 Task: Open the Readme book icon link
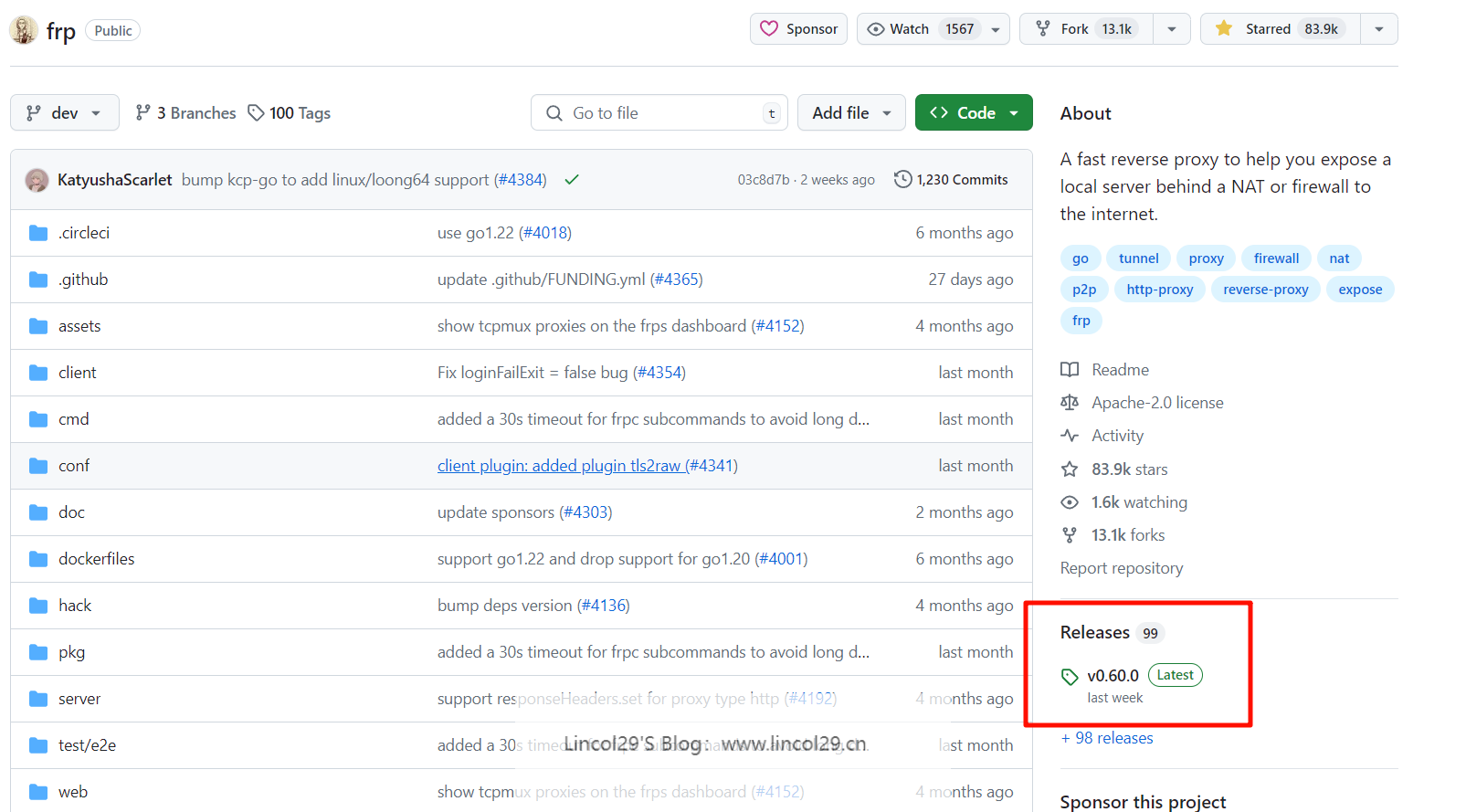pyautogui.click(x=1070, y=370)
